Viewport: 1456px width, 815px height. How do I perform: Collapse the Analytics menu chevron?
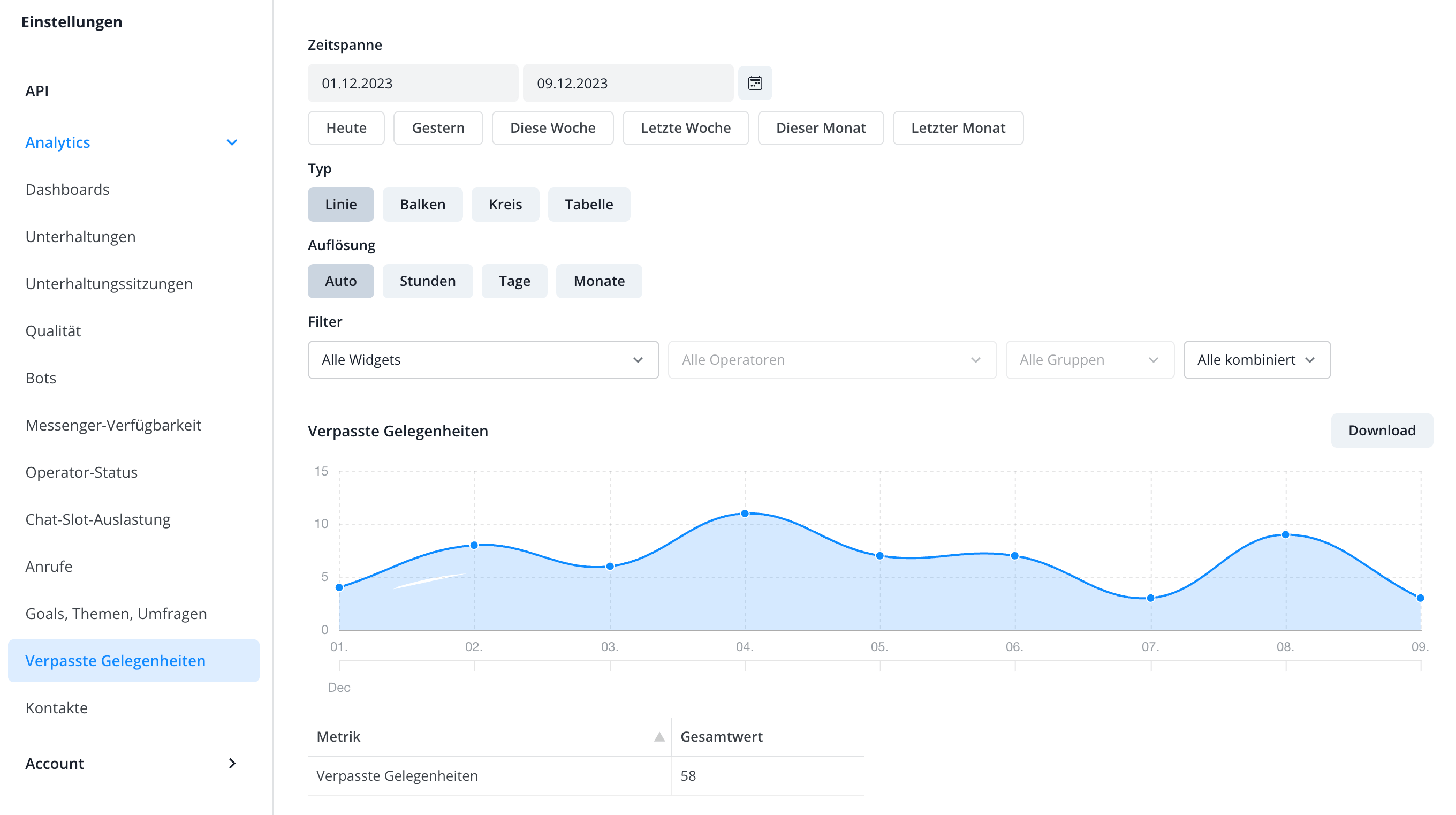point(232,142)
